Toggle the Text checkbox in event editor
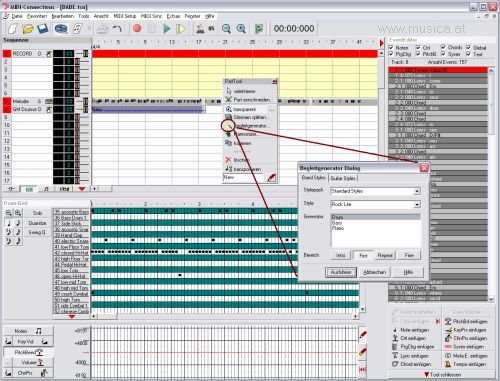This screenshot has width=500, height=381. click(x=468, y=54)
